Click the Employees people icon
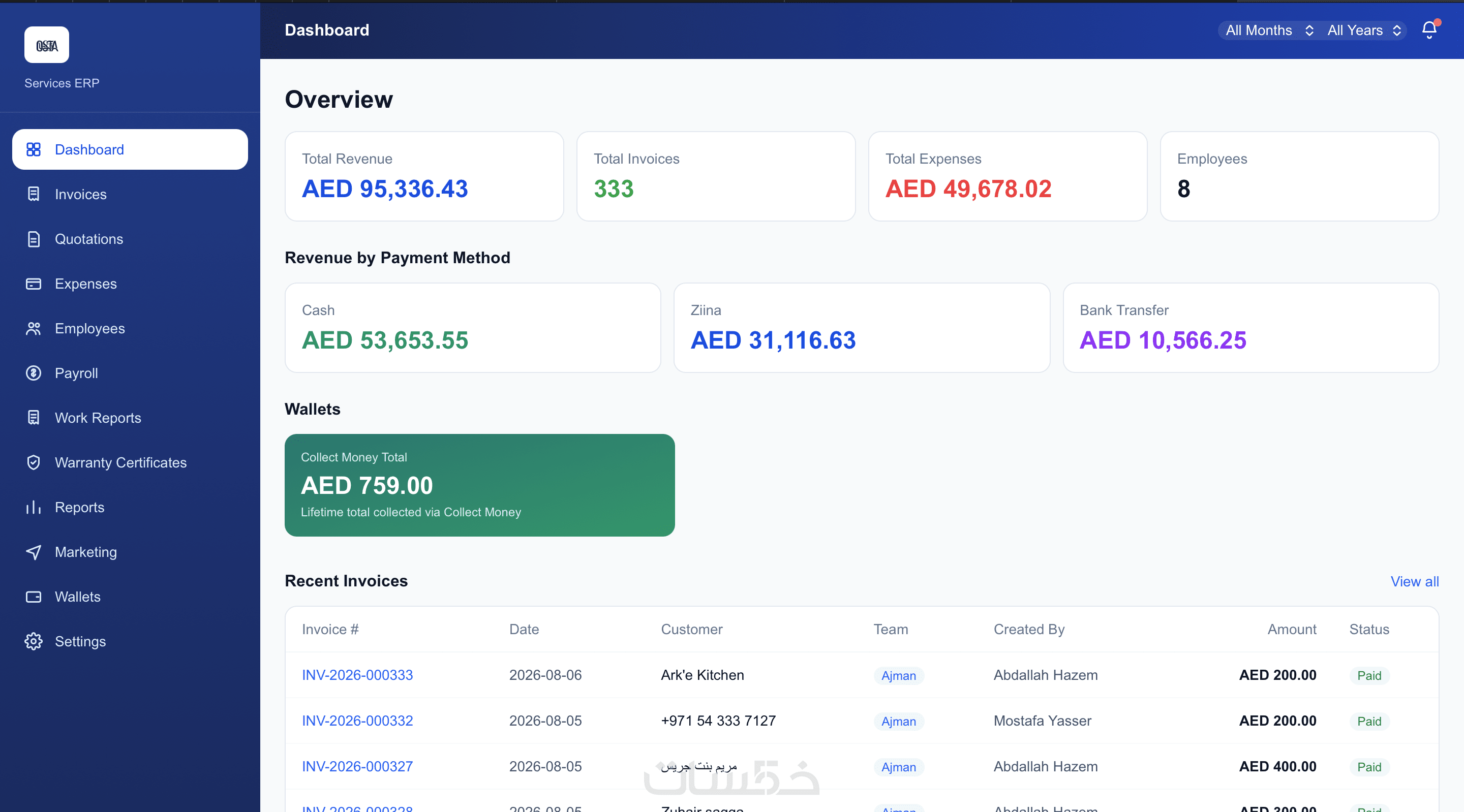 point(34,328)
